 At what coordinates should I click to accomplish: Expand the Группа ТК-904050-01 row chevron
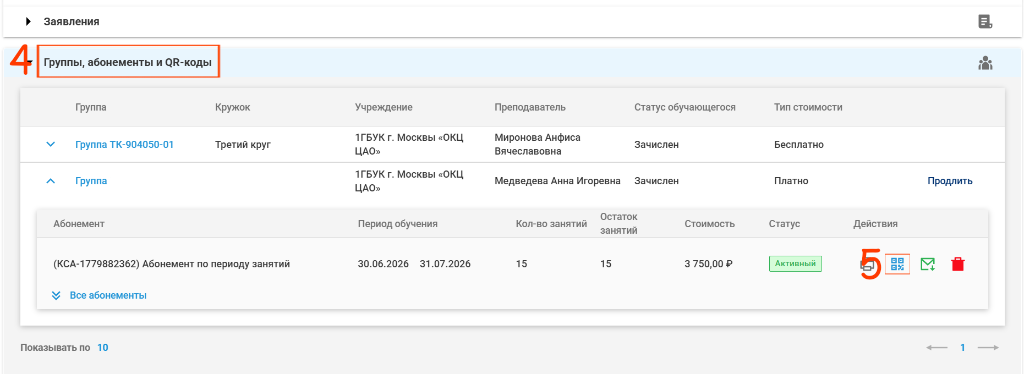[x=51, y=144]
